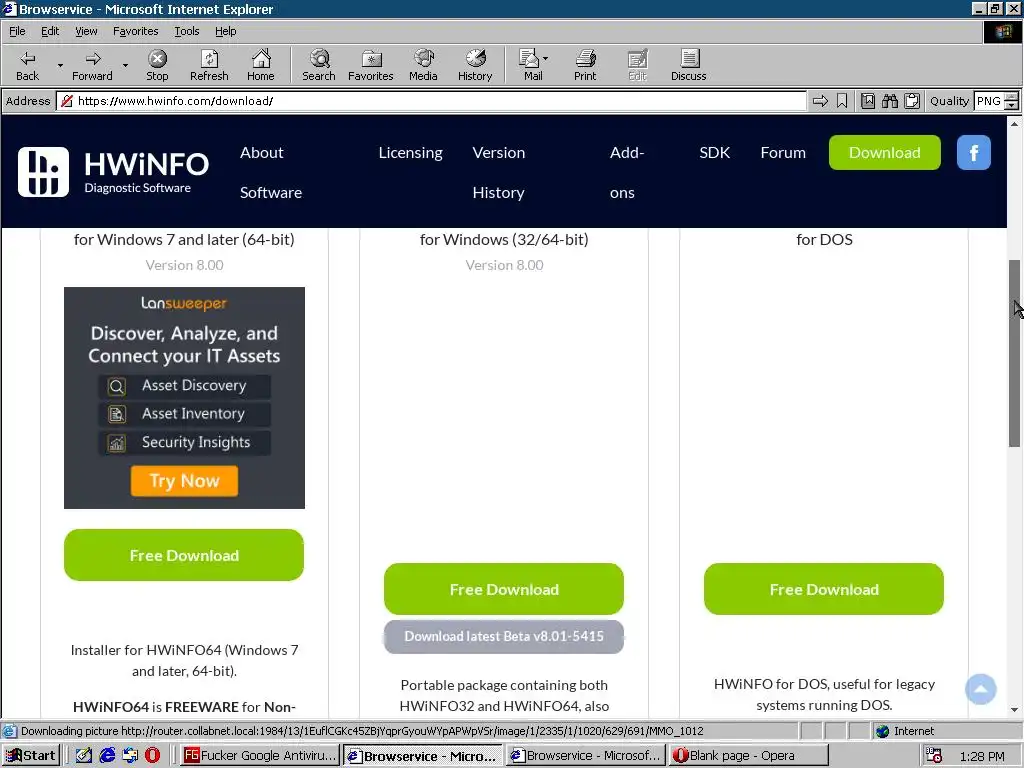Open the Mail button dropdown arrow
This screenshot has width=1024, height=768.
545,59
